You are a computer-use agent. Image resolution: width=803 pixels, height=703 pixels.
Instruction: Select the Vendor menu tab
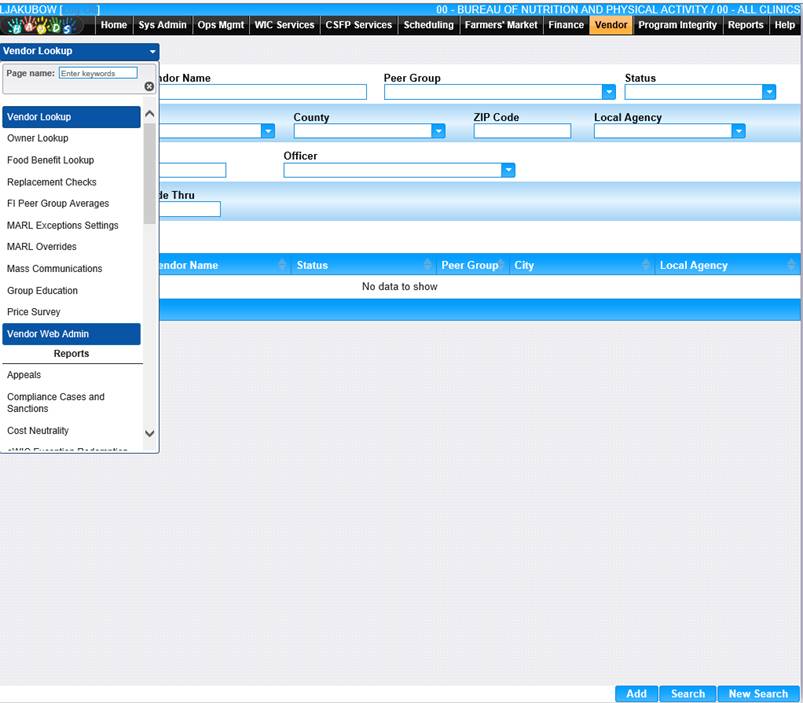tap(611, 25)
